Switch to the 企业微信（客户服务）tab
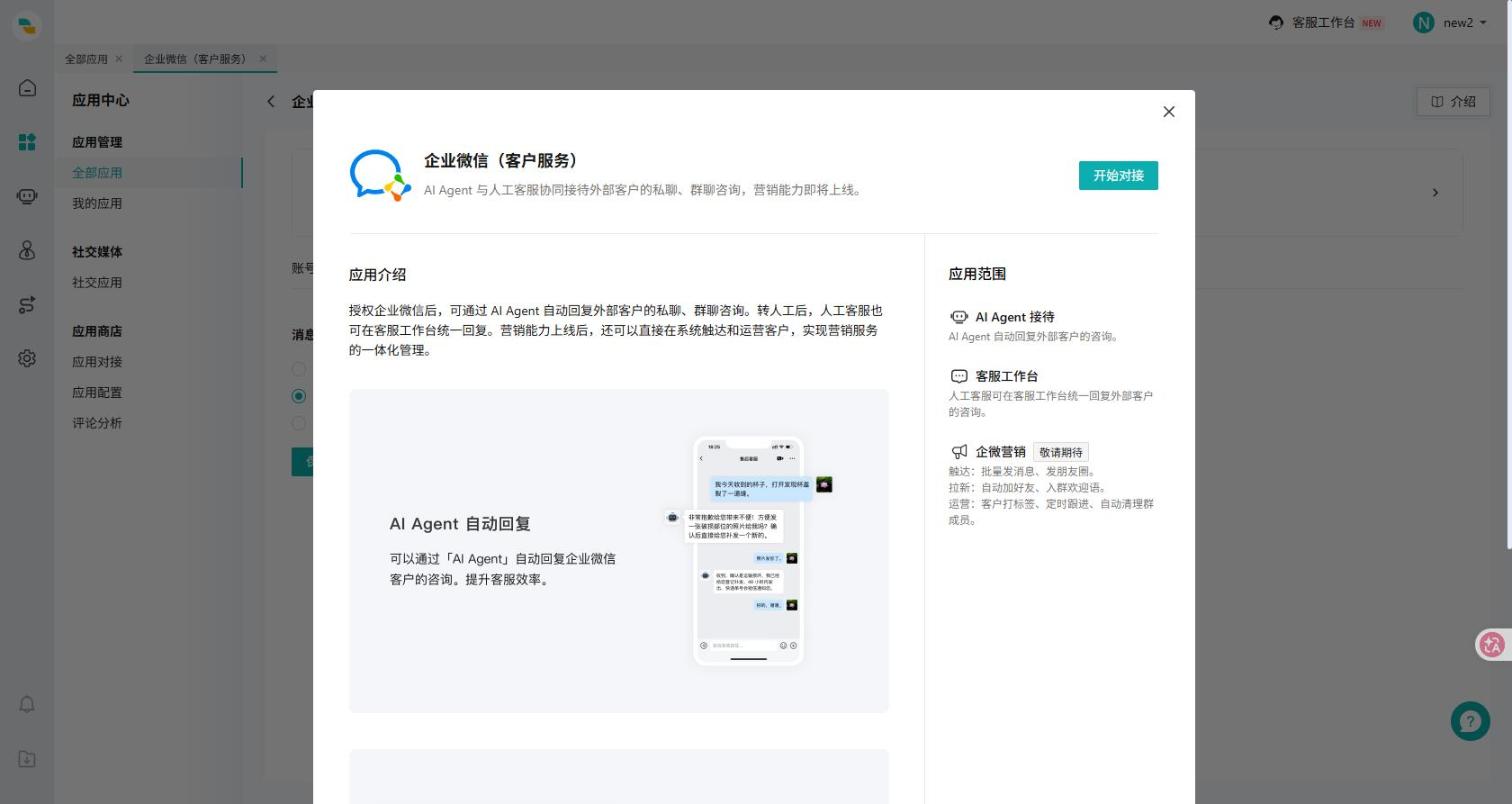The image size is (1512, 804). coord(196,59)
